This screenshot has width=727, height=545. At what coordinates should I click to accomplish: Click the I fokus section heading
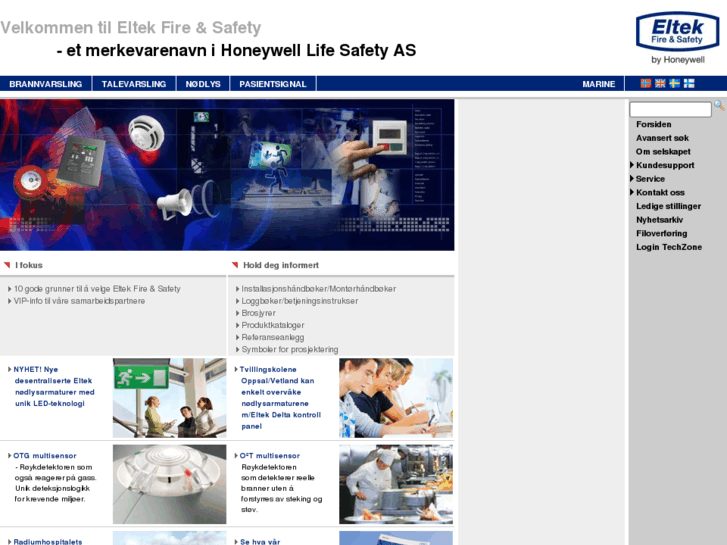28,265
